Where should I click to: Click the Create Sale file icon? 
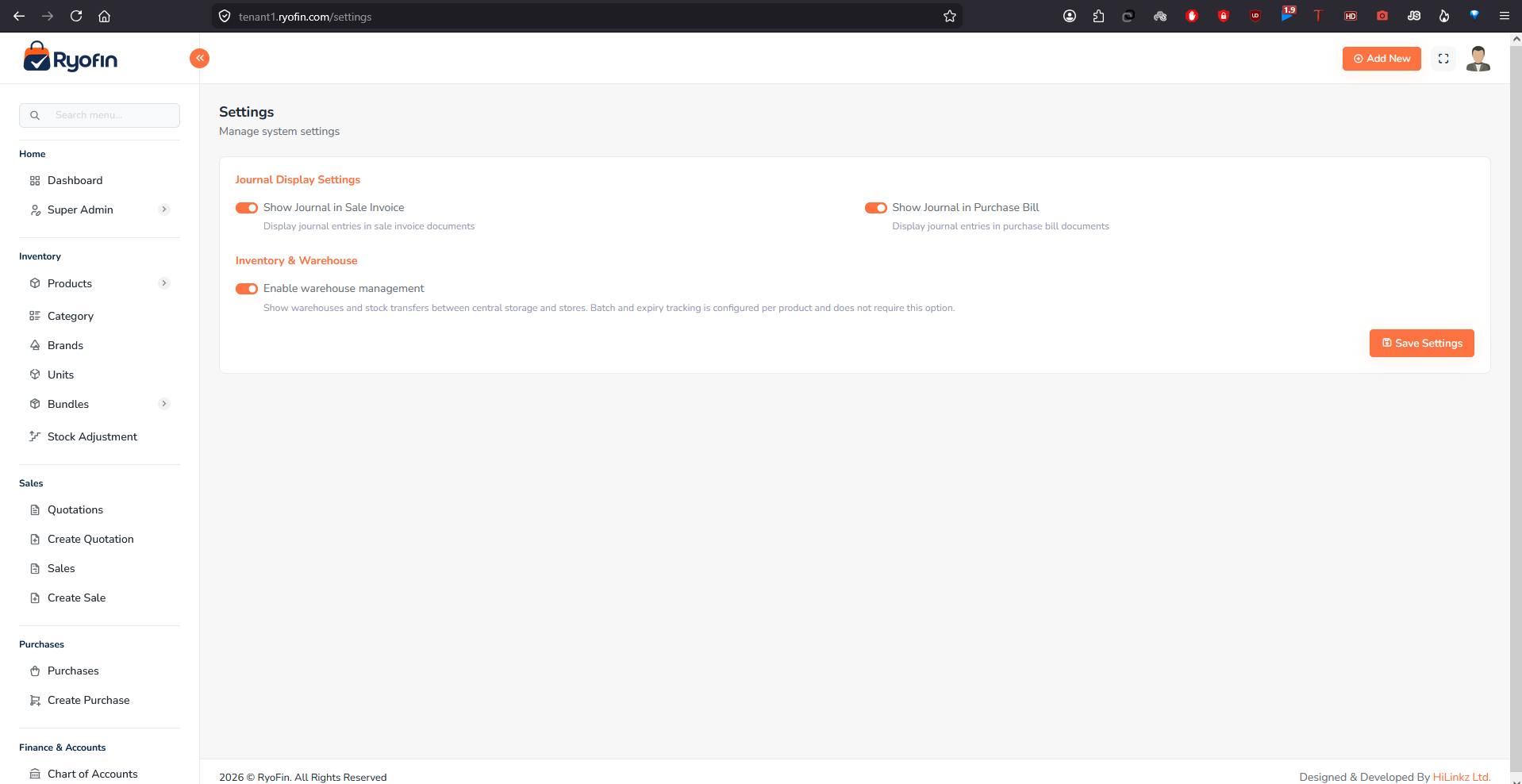coord(35,598)
